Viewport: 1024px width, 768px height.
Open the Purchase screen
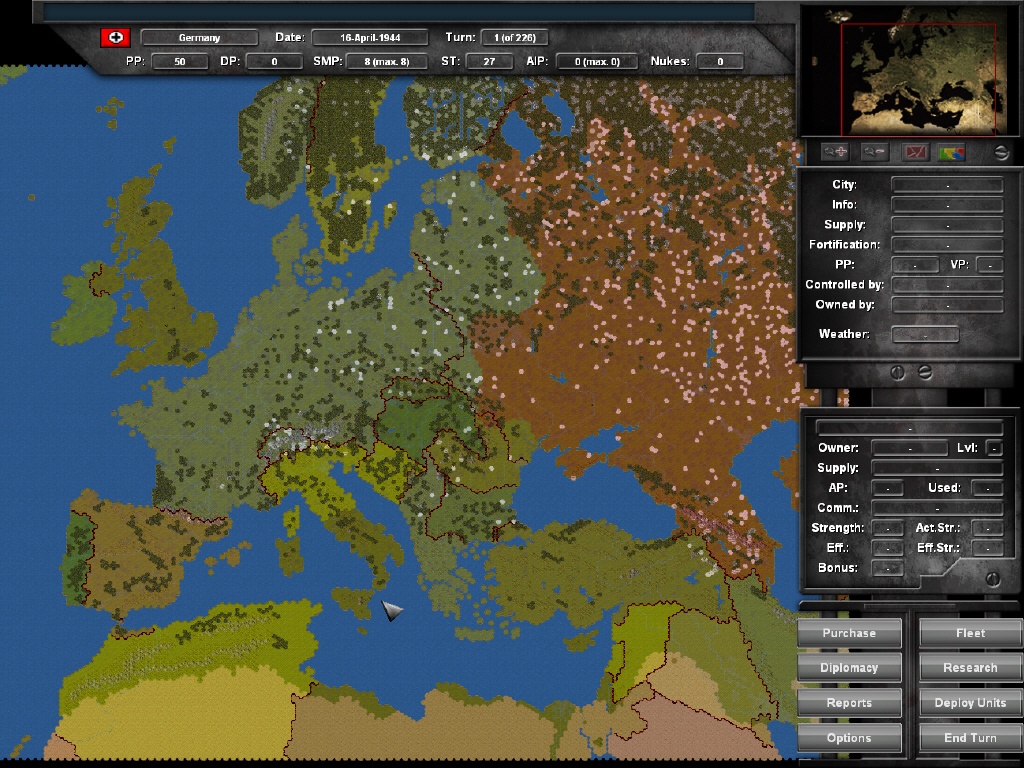tap(849, 632)
